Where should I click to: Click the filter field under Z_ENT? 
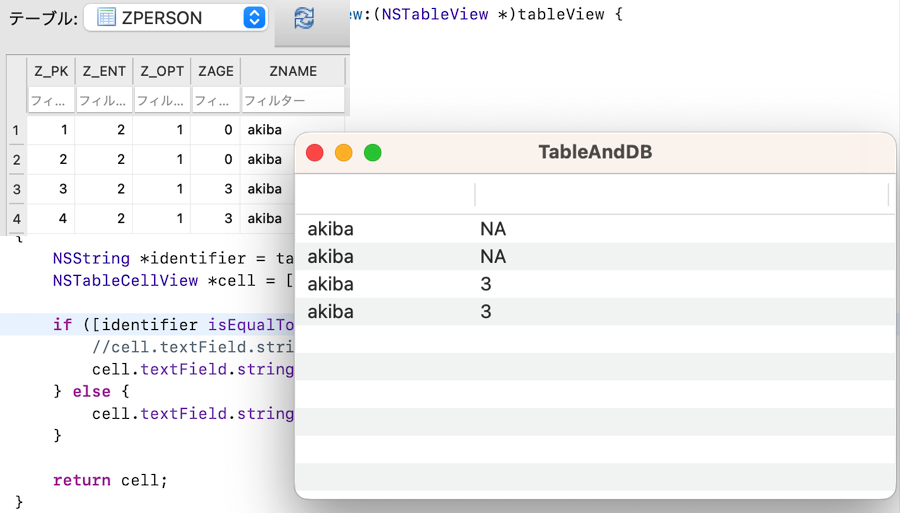[x=103, y=101]
